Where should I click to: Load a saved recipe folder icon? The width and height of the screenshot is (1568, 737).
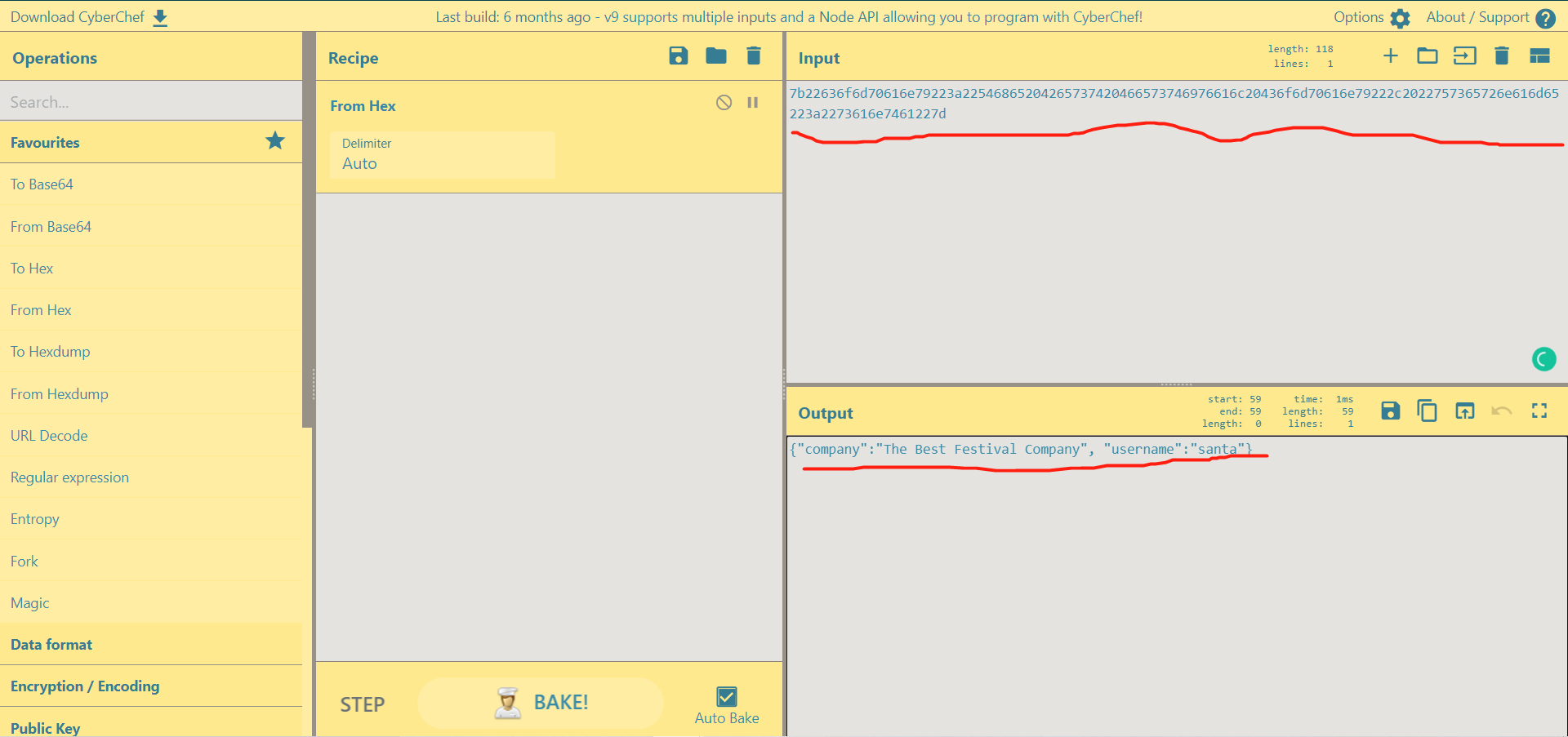tap(716, 56)
